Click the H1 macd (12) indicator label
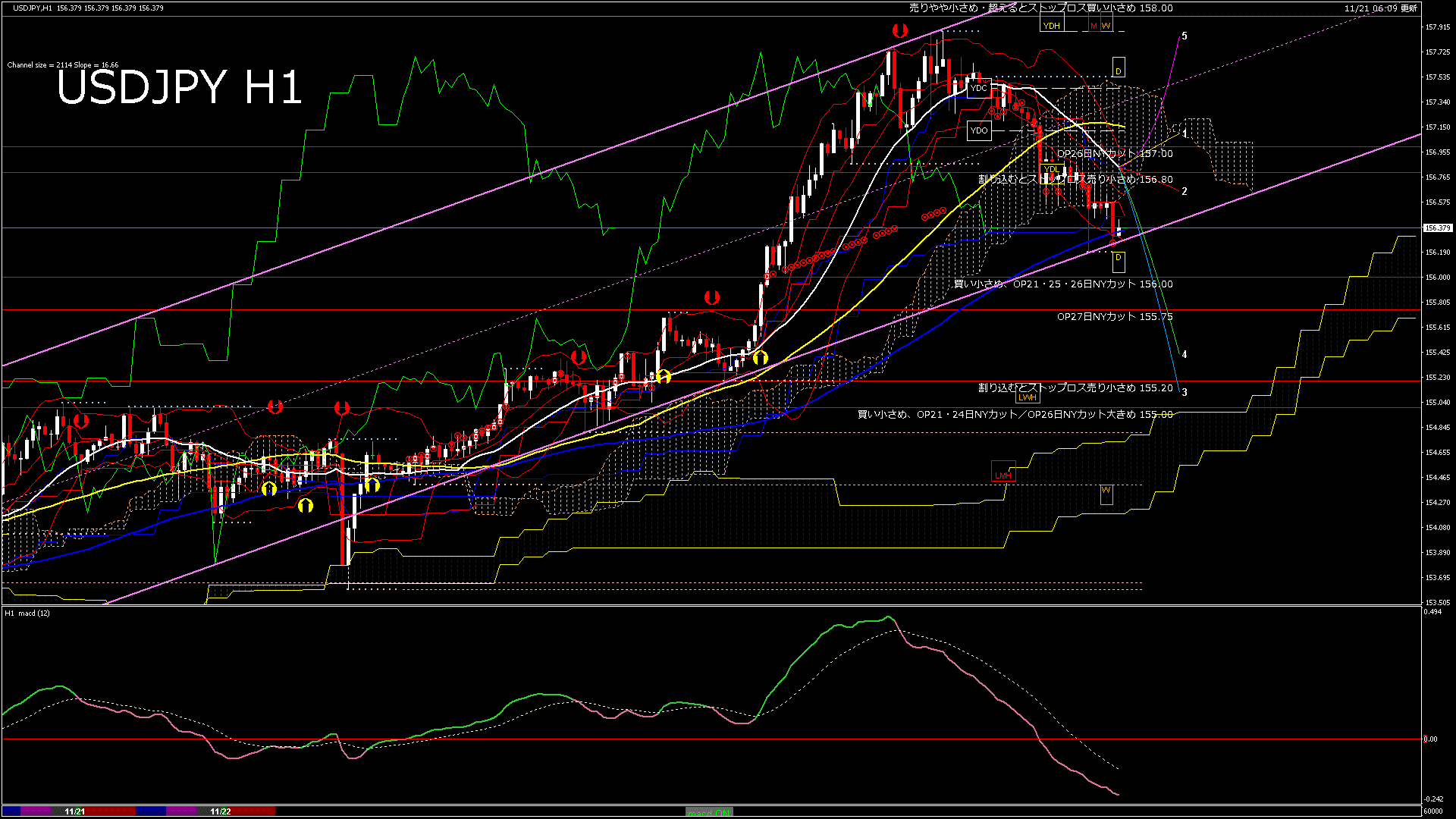1456x819 pixels. coord(27,613)
